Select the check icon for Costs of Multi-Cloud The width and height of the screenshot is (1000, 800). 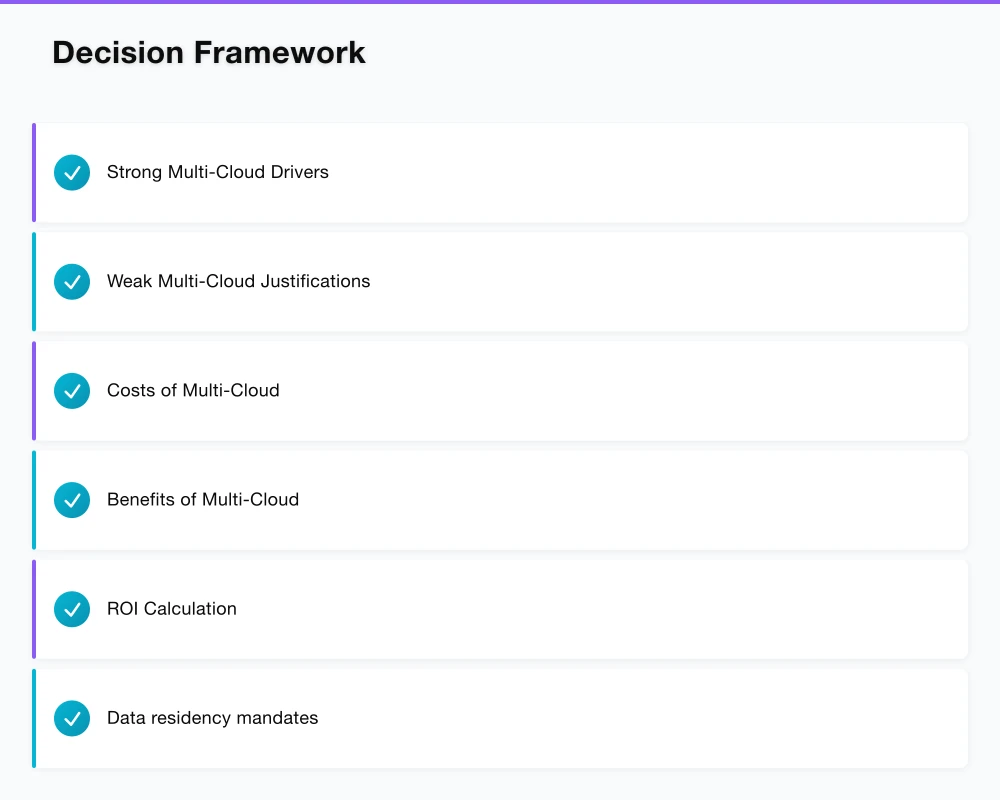click(72, 391)
